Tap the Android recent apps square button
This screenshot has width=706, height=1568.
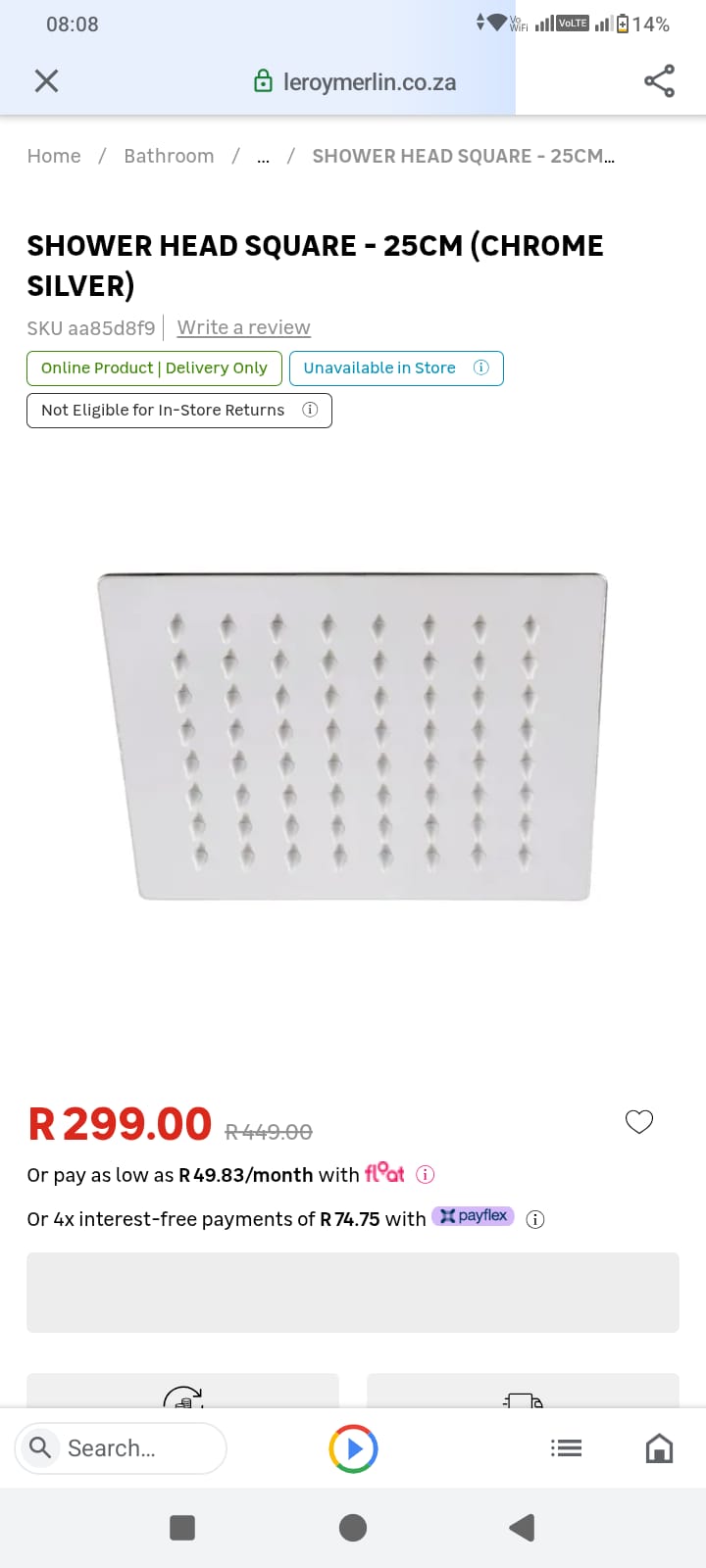tap(182, 1528)
